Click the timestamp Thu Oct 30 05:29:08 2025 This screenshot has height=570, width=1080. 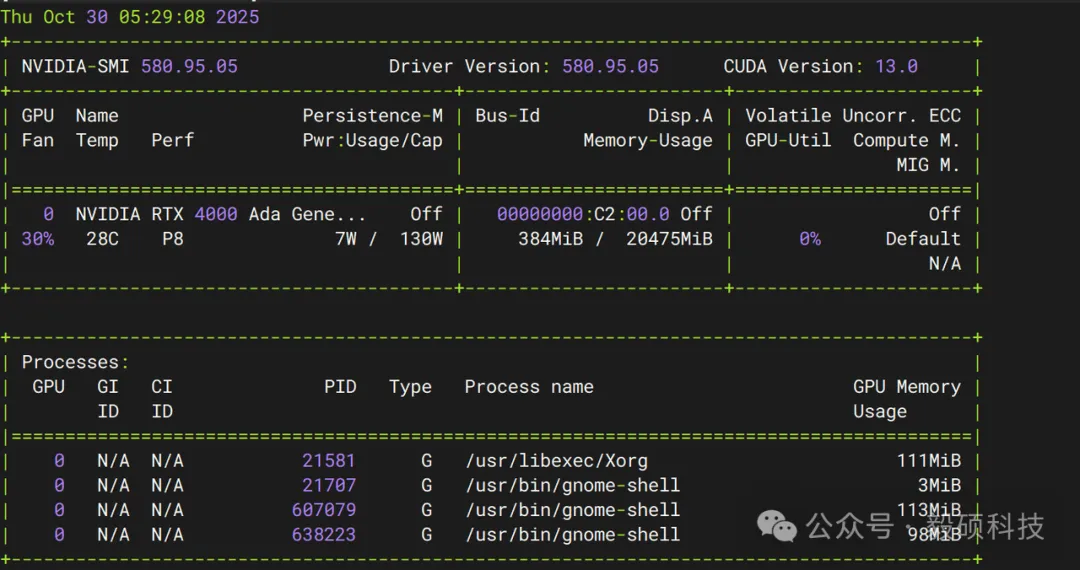click(x=130, y=17)
